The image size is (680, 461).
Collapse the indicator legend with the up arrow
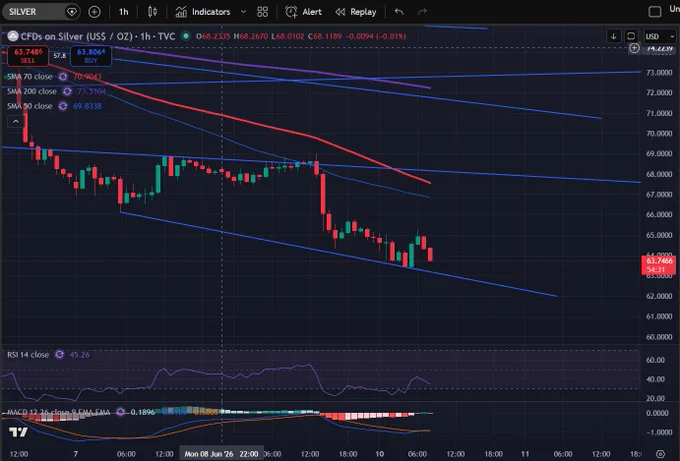(16, 121)
